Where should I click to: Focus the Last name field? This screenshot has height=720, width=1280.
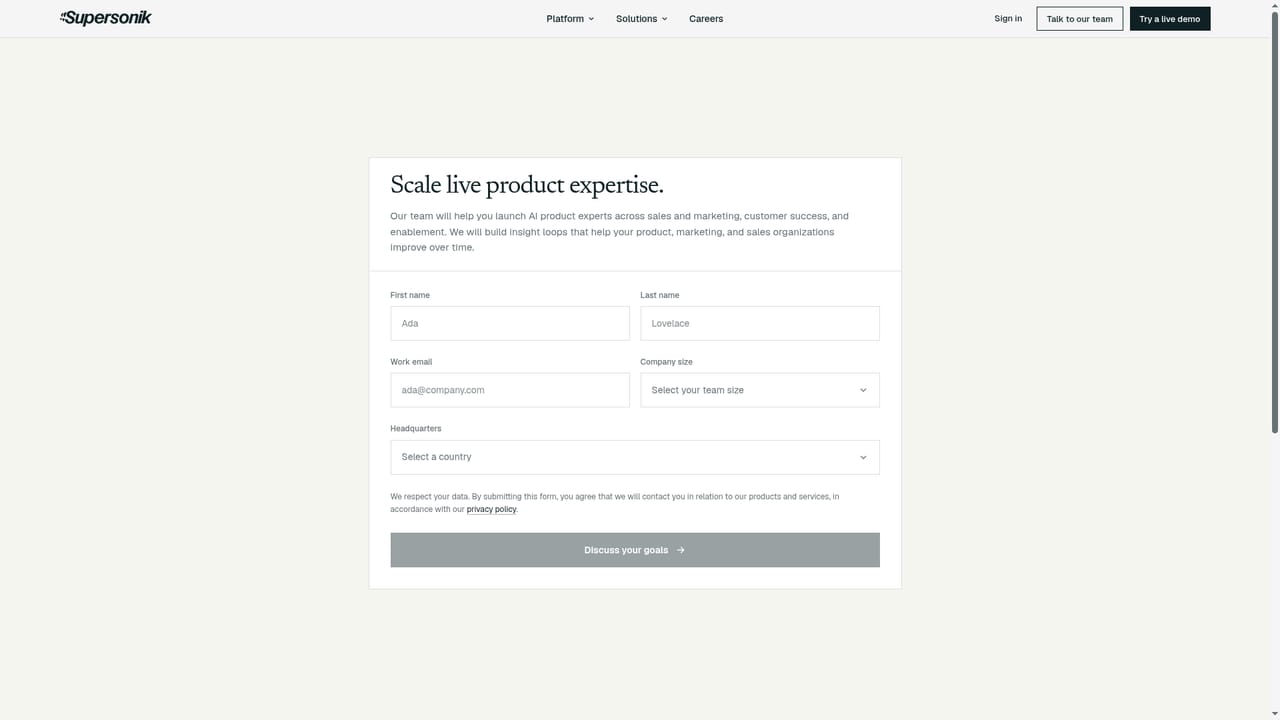pyautogui.click(x=760, y=323)
